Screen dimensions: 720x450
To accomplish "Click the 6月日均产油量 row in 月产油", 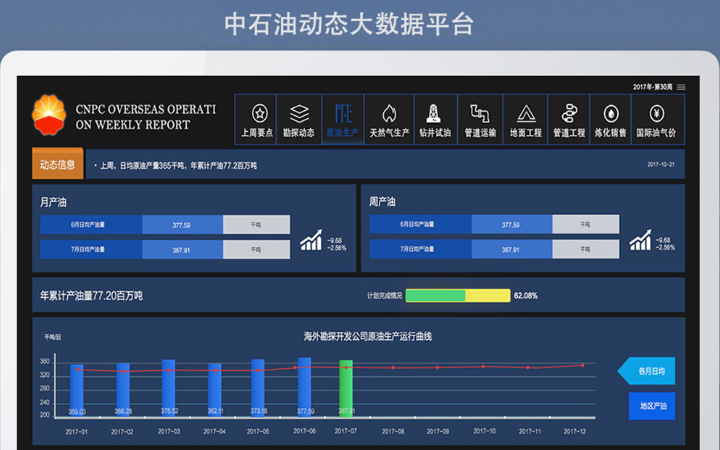I will coord(165,225).
